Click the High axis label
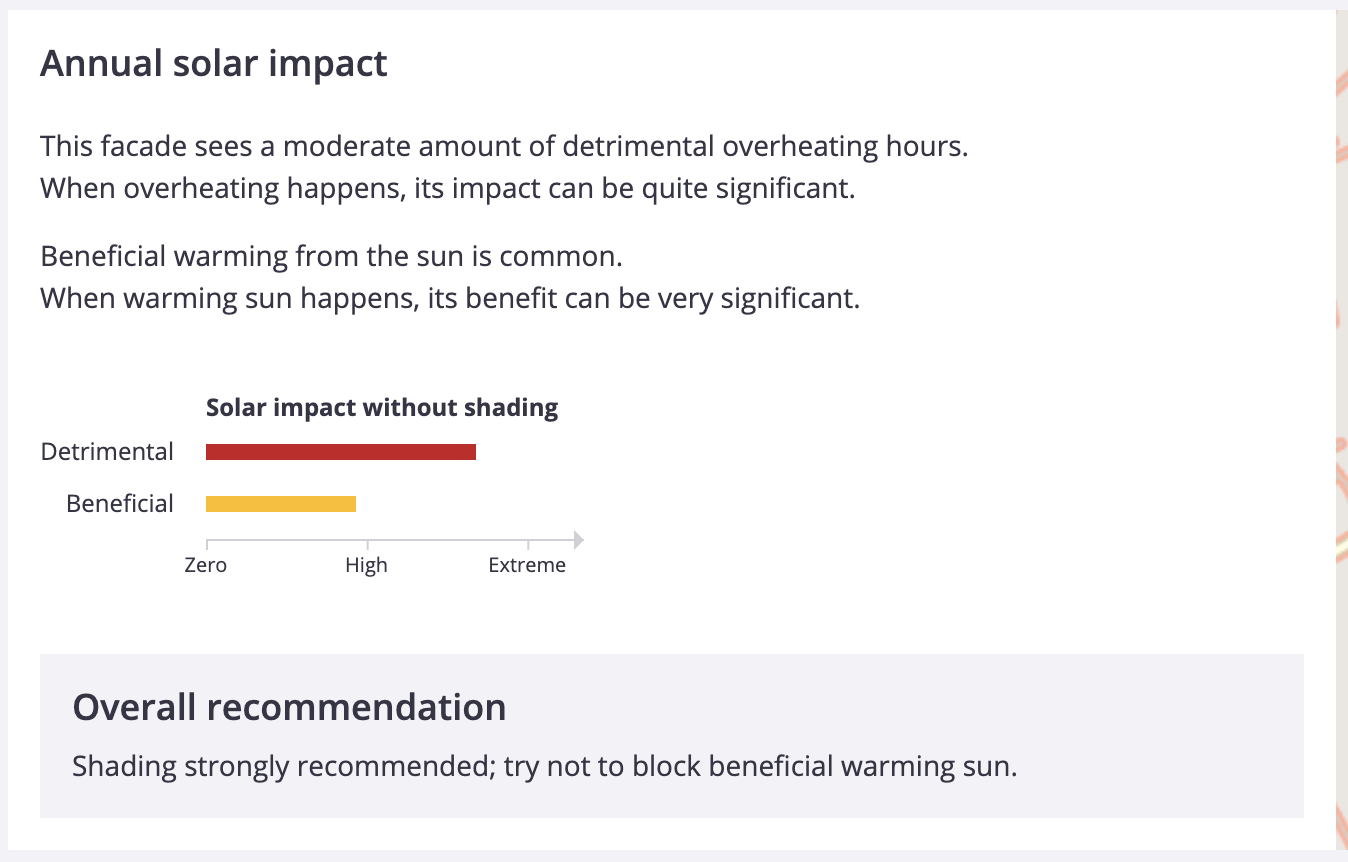 pos(367,565)
